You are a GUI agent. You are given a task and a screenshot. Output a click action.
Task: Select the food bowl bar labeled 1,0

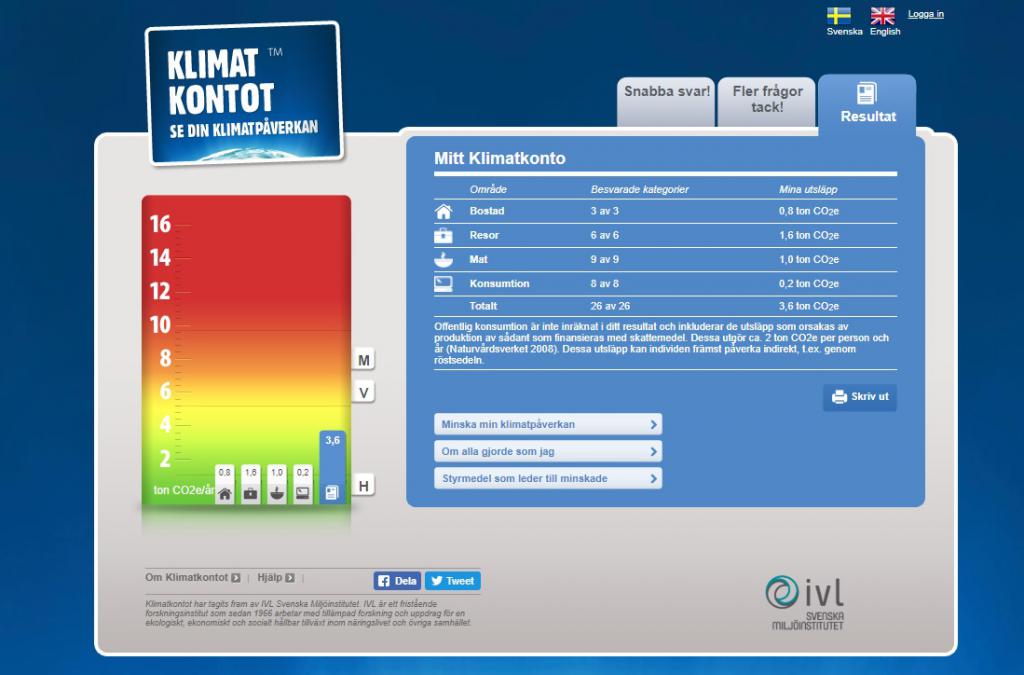click(277, 484)
